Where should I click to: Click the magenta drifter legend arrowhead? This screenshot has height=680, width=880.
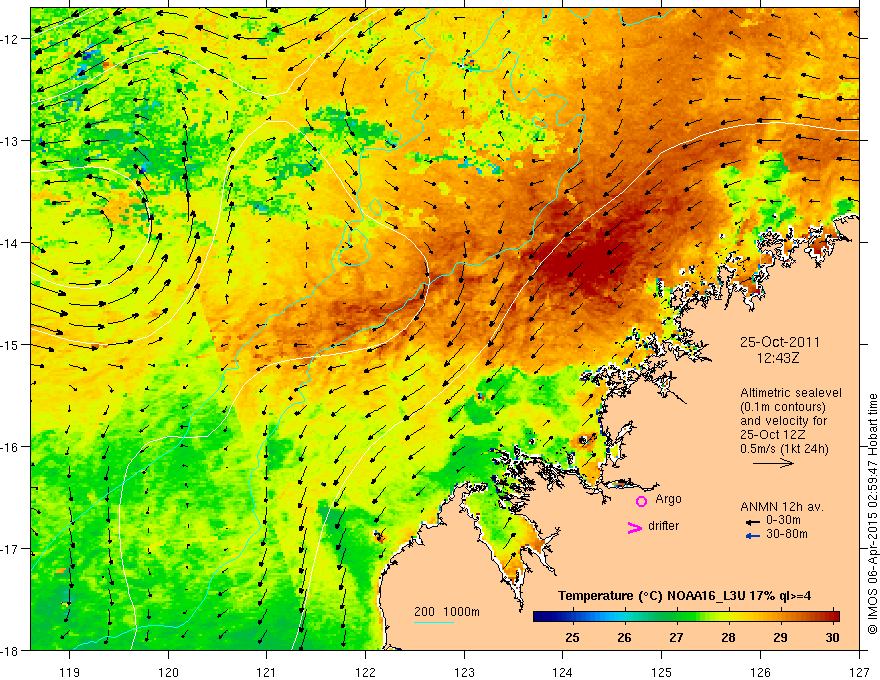(x=635, y=527)
